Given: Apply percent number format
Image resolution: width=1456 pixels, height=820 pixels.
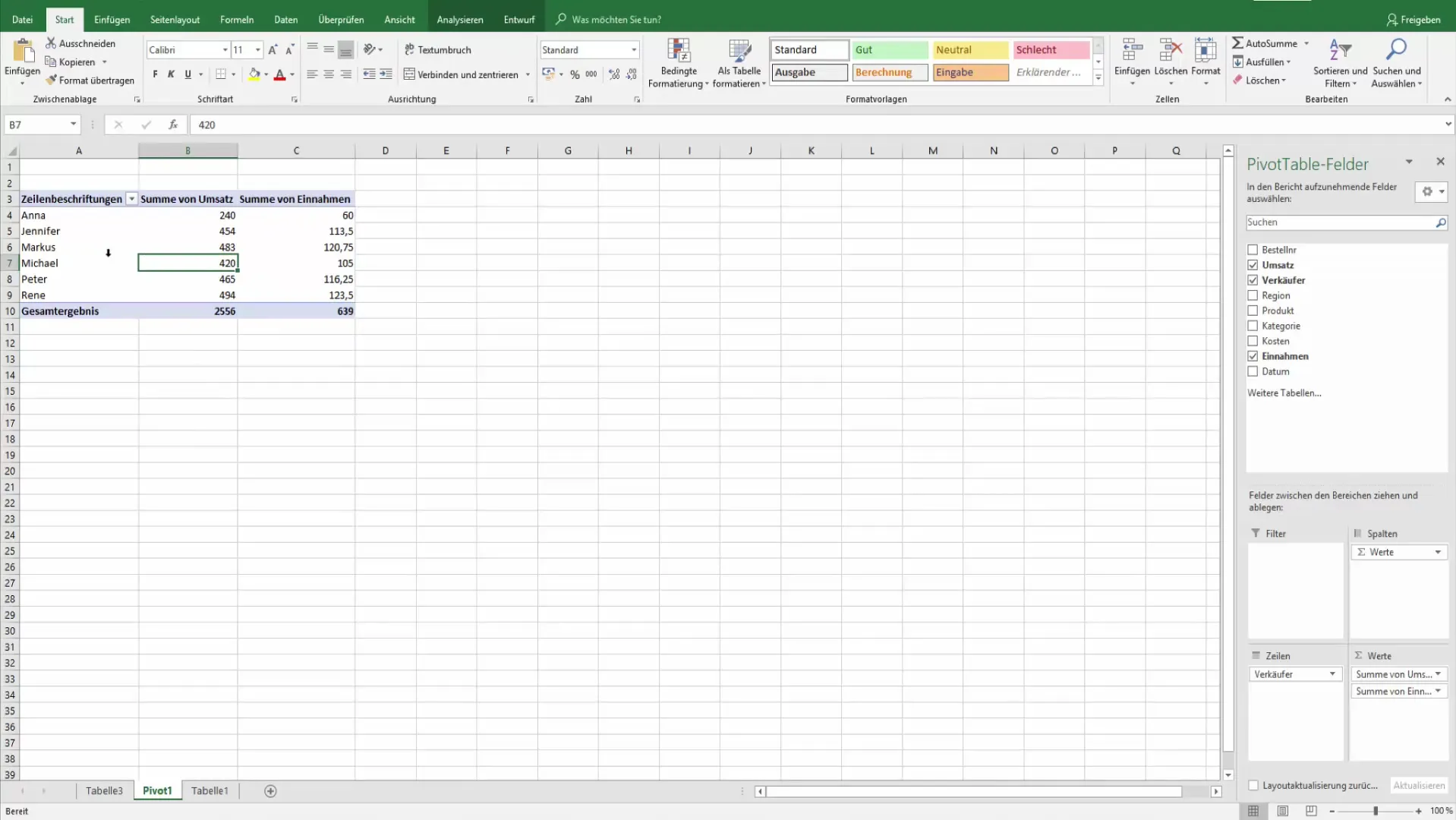Looking at the screenshot, I should click(x=575, y=74).
